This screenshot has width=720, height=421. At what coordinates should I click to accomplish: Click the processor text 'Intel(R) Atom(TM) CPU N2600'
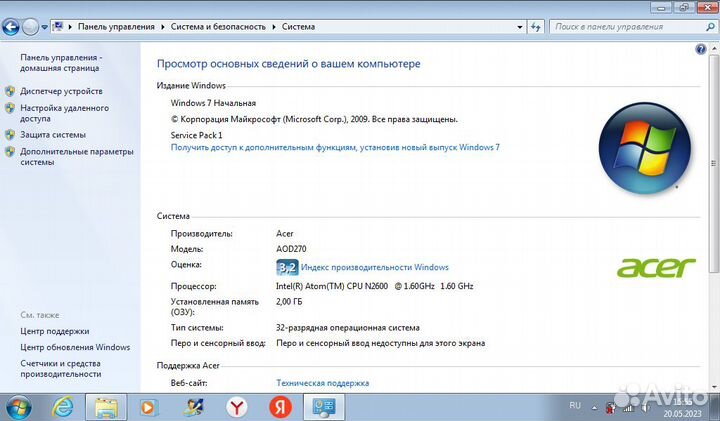pyautogui.click(x=332, y=286)
